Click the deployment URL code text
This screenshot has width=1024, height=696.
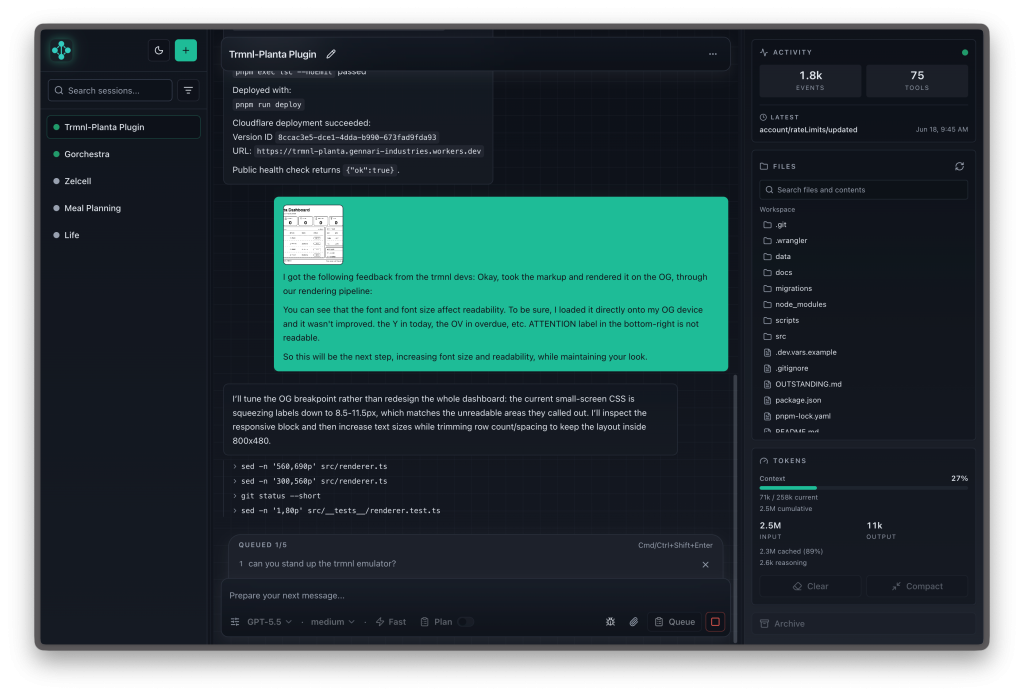click(369, 151)
